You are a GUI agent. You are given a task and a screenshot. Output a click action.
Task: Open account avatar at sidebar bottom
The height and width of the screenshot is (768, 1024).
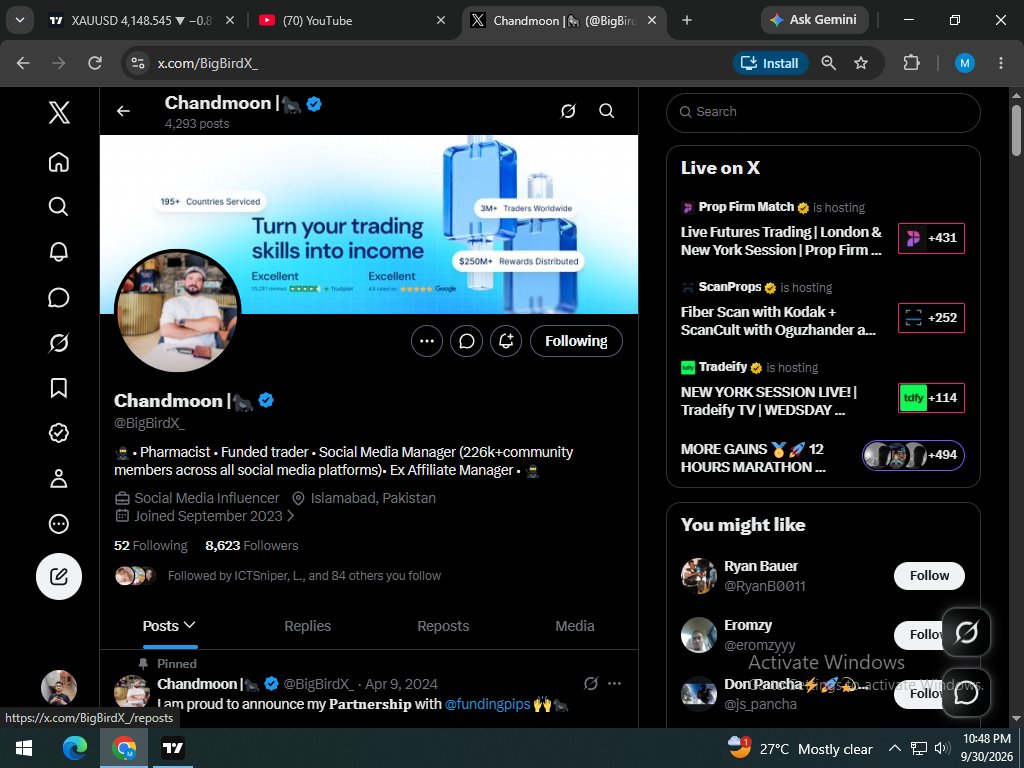(59, 688)
